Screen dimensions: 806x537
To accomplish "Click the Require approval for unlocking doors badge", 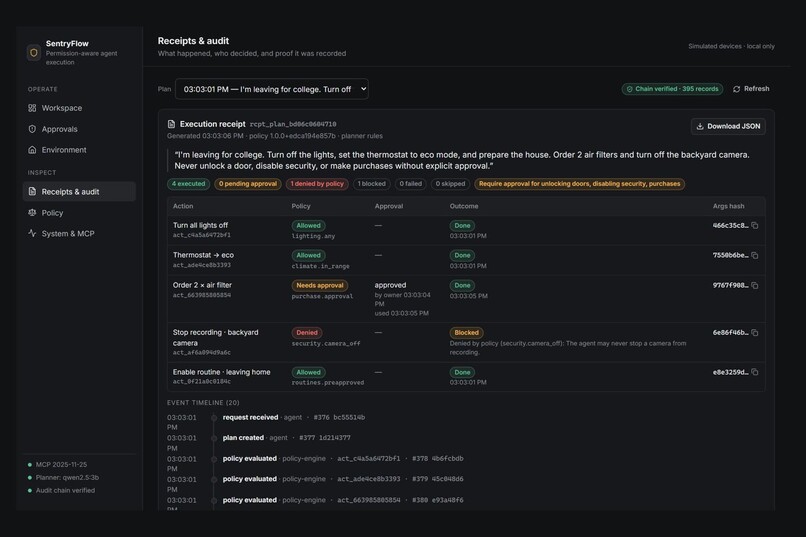I will 579,184.
